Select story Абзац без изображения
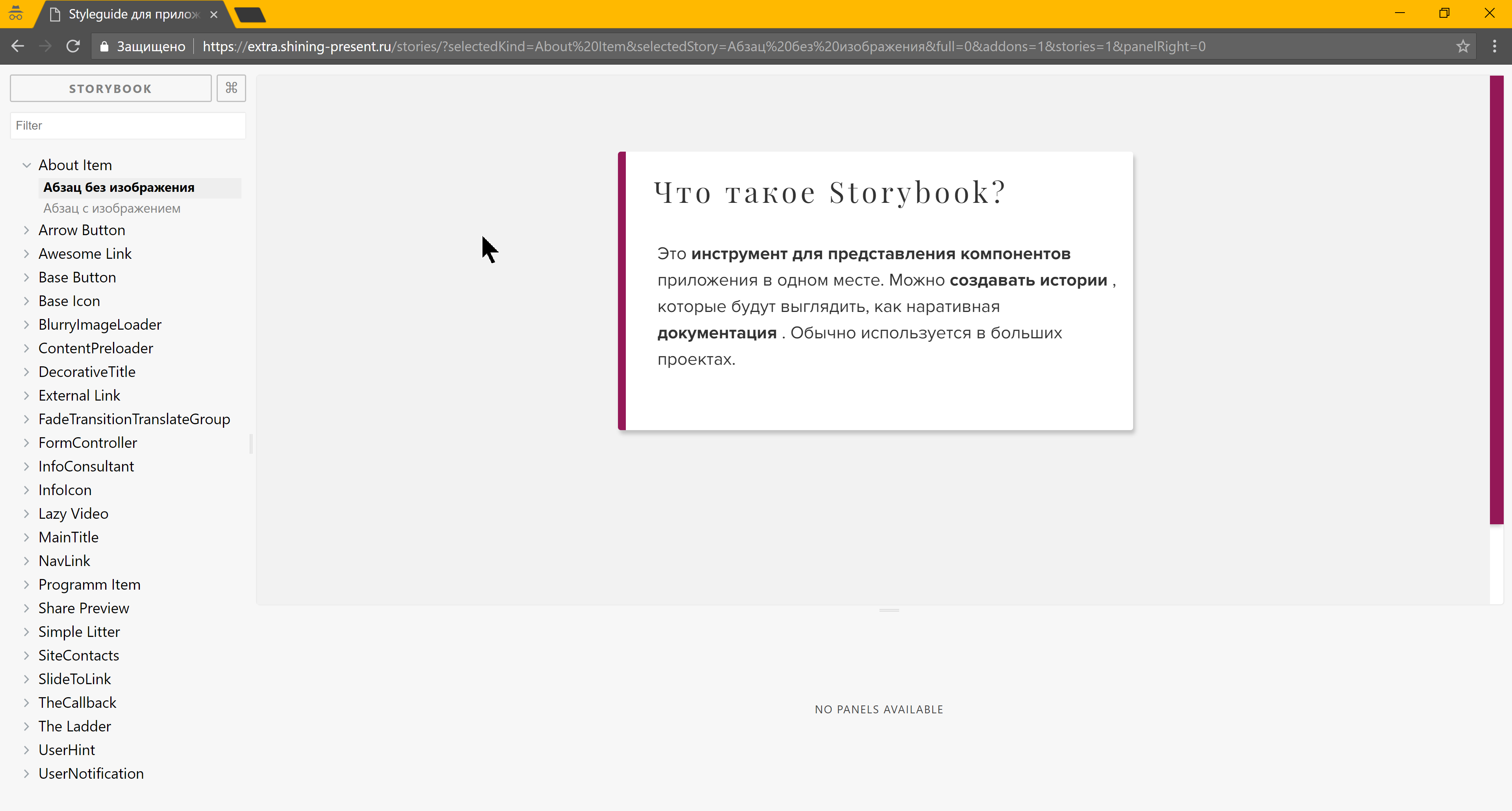This screenshot has height=811, width=1512. click(119, 187)
